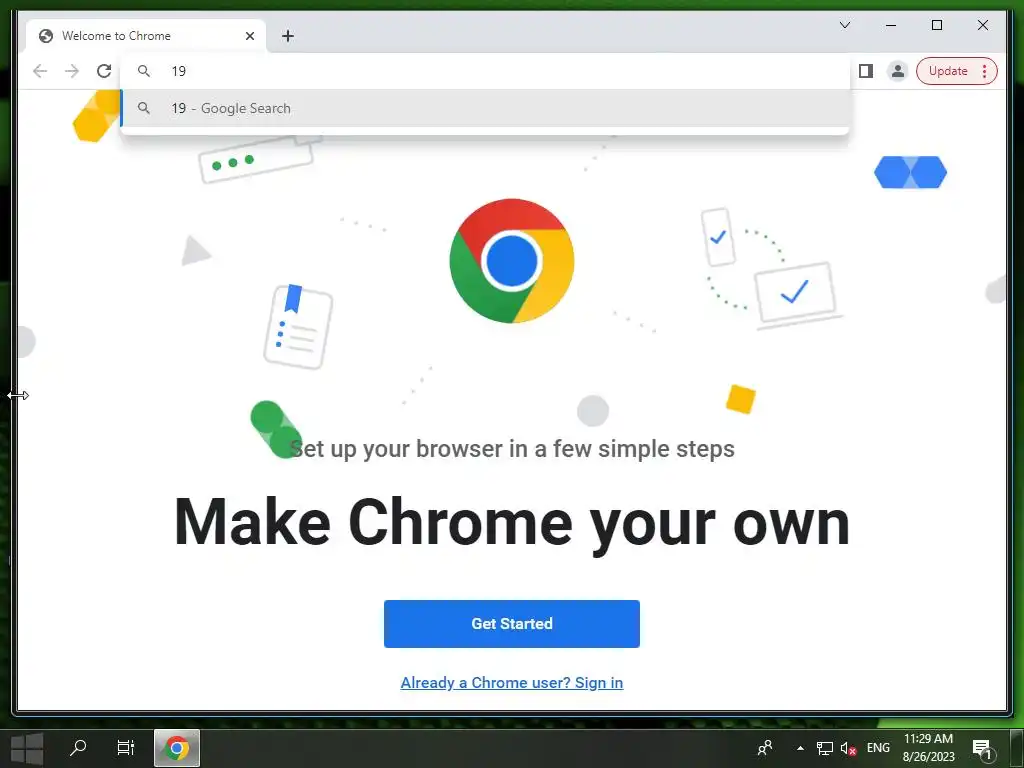Click the browser back arrow
Image resolution: width=1024 pixels, height=768 pixels.
coord(40,71)
